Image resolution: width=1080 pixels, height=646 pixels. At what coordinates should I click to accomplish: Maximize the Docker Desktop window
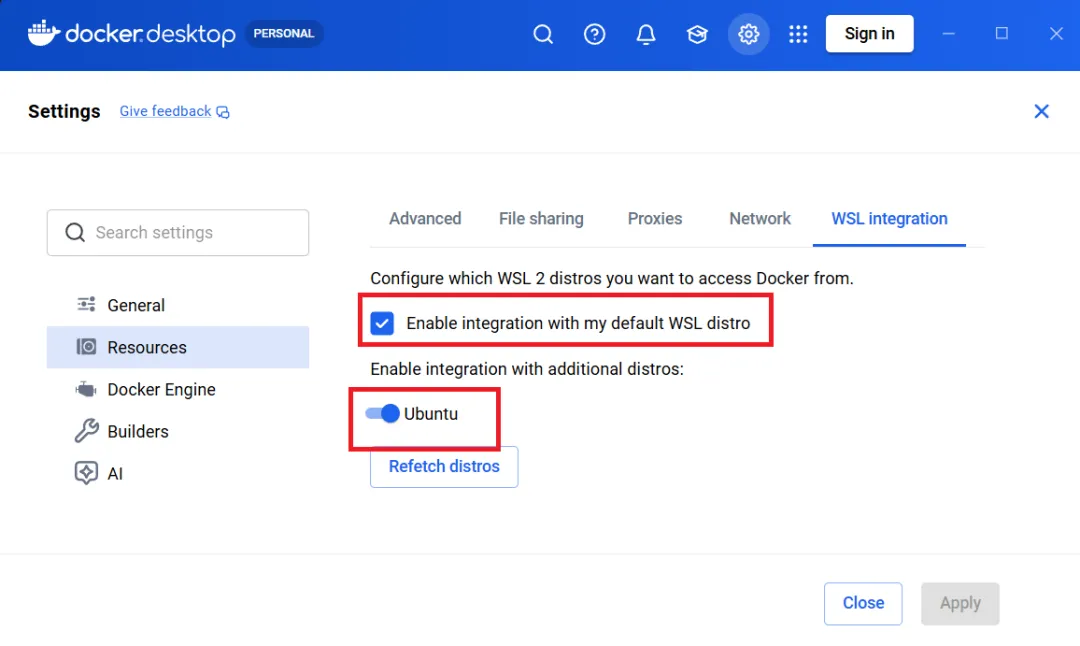pyautogui.click(x=1001, y=34)
